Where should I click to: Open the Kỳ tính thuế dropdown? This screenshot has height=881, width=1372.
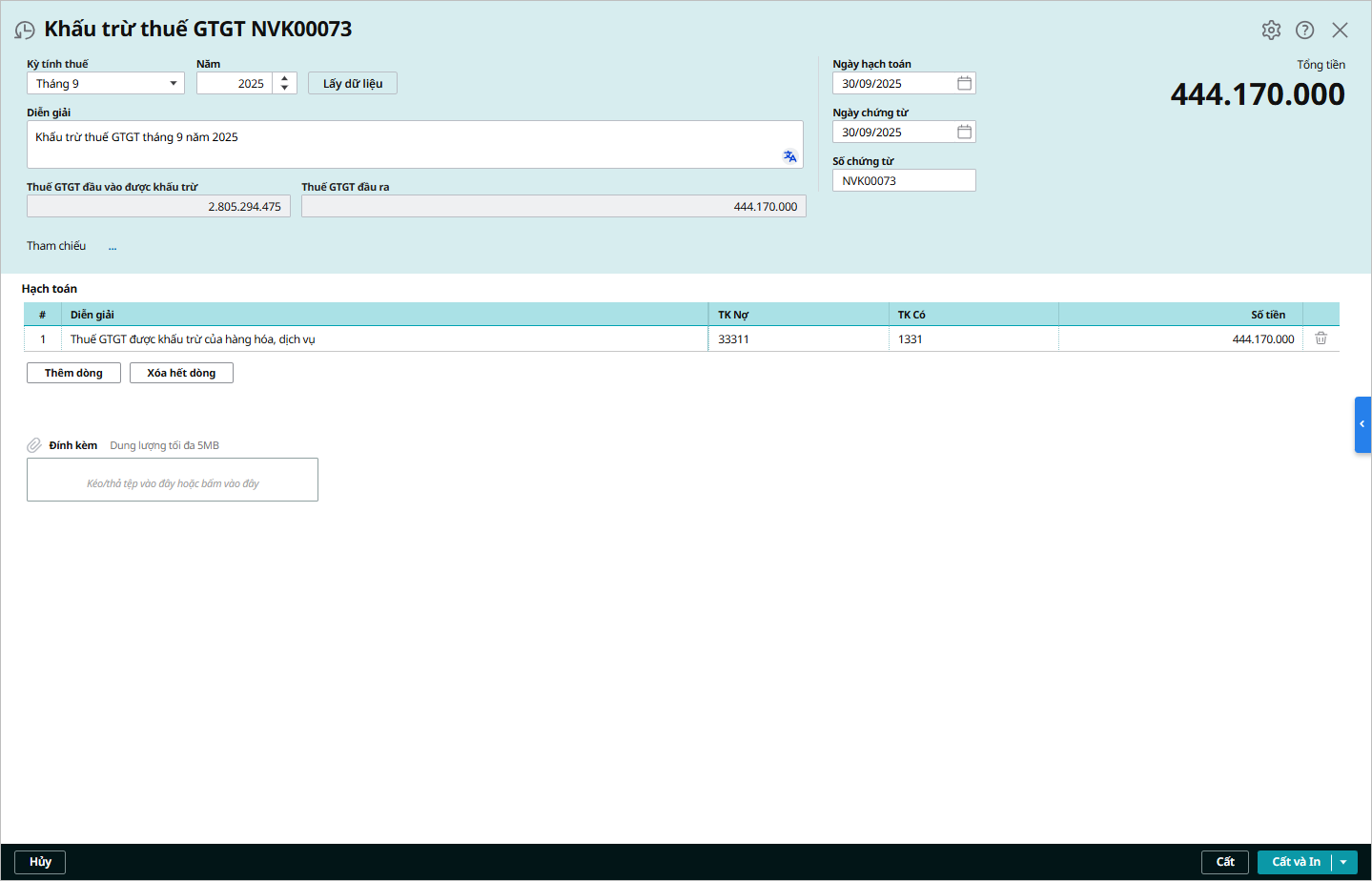tap(173, 84)
